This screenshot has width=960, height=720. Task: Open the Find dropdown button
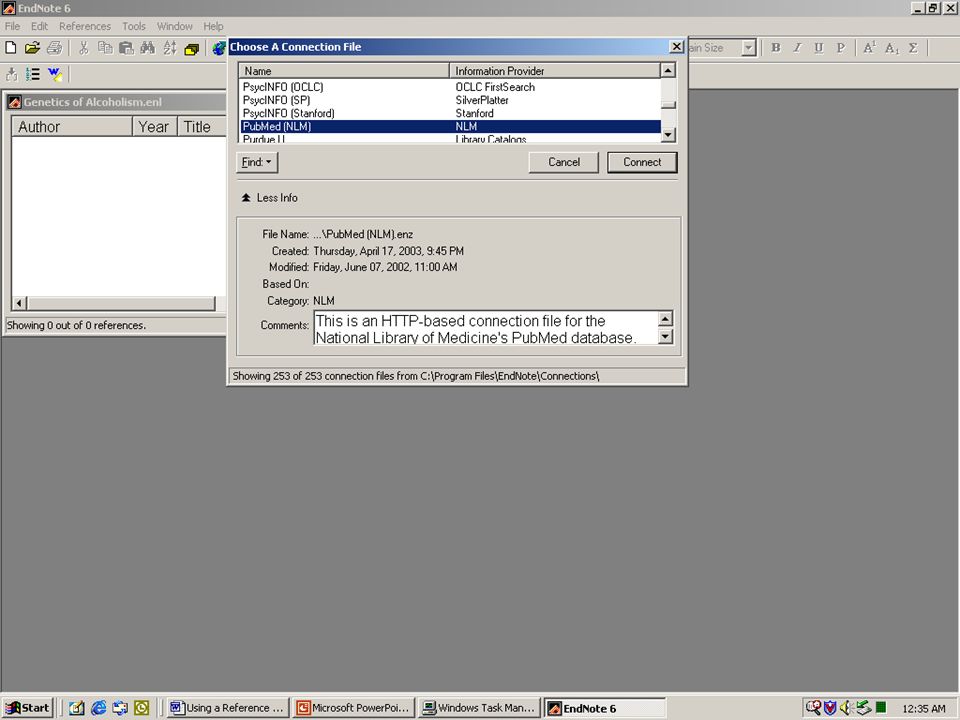point(257,162)
